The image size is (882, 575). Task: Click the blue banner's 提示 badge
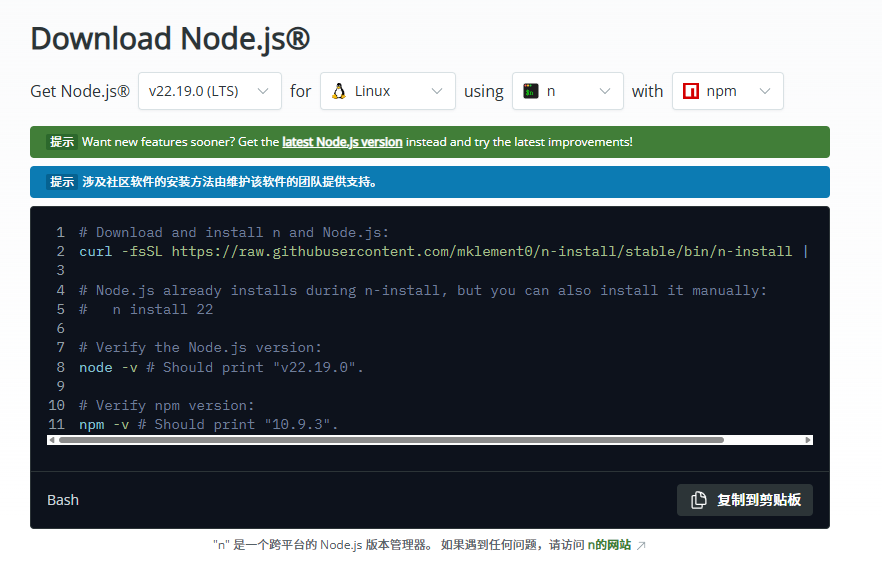(x=62, y=182)
